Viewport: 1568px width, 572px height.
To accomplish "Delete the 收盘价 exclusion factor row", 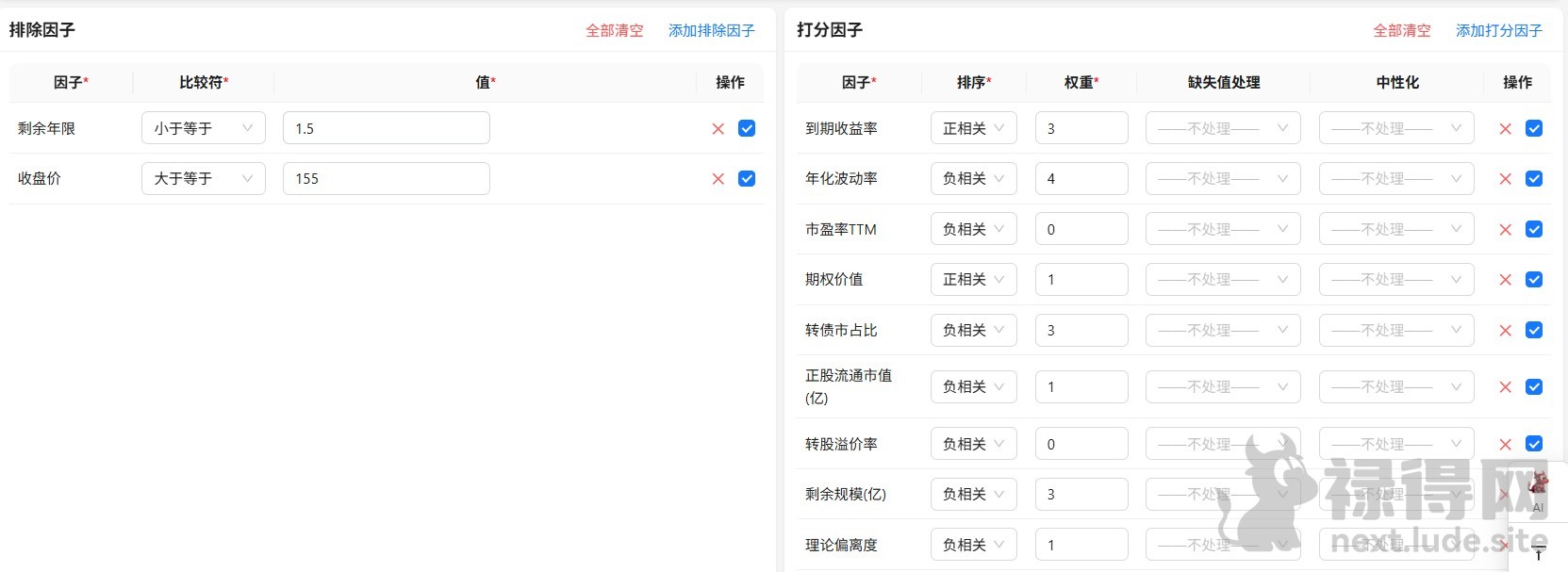I will [x=718, y=179].
